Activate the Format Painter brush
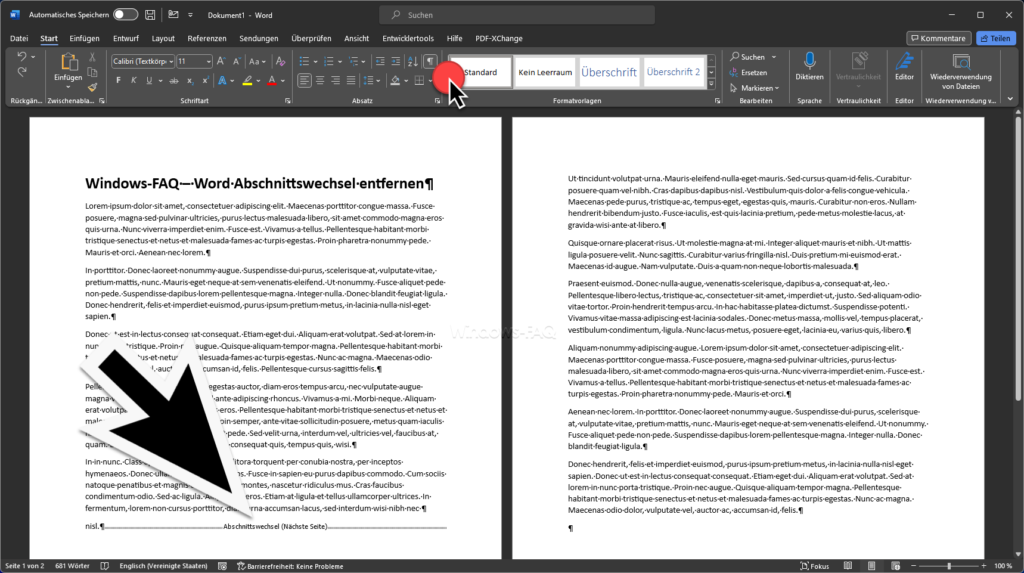 click(92, 87)
